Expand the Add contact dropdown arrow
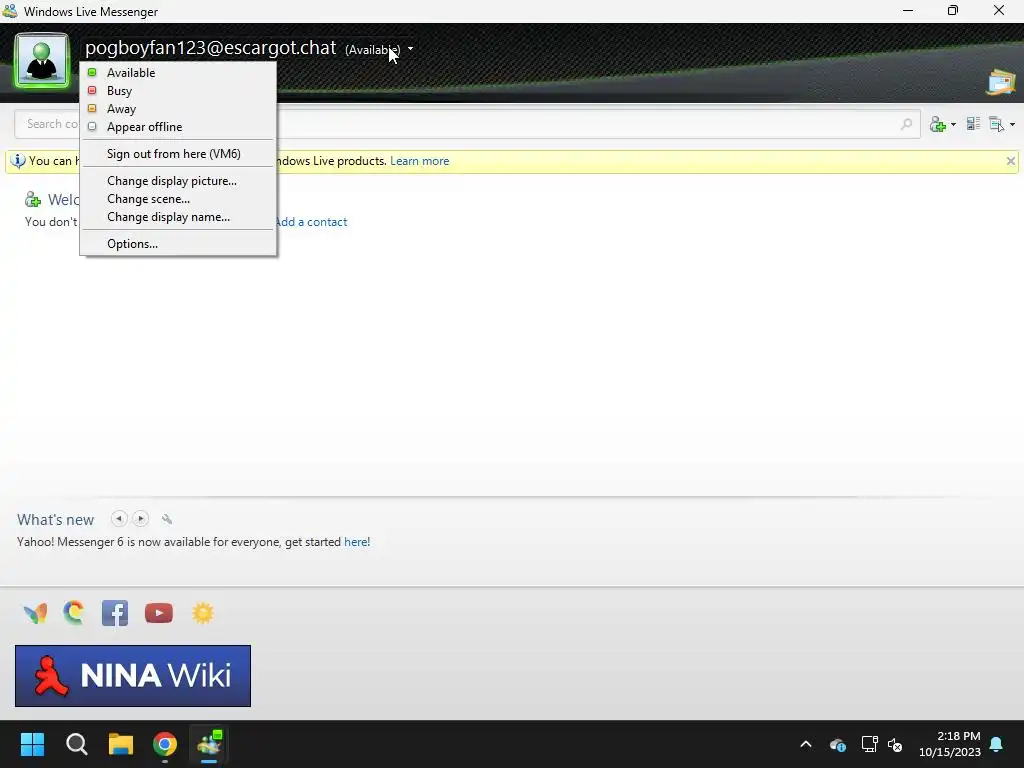The image size is (1024, 768). 953,124
